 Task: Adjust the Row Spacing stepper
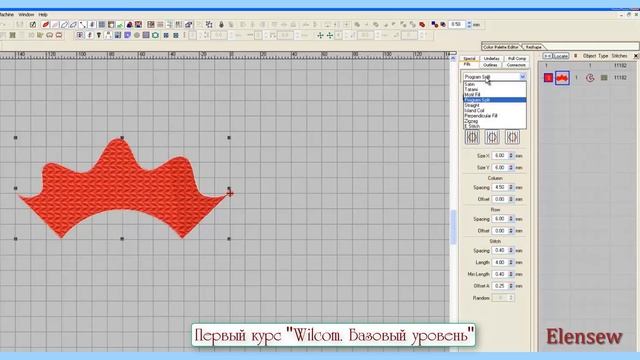tap(511, 219)
